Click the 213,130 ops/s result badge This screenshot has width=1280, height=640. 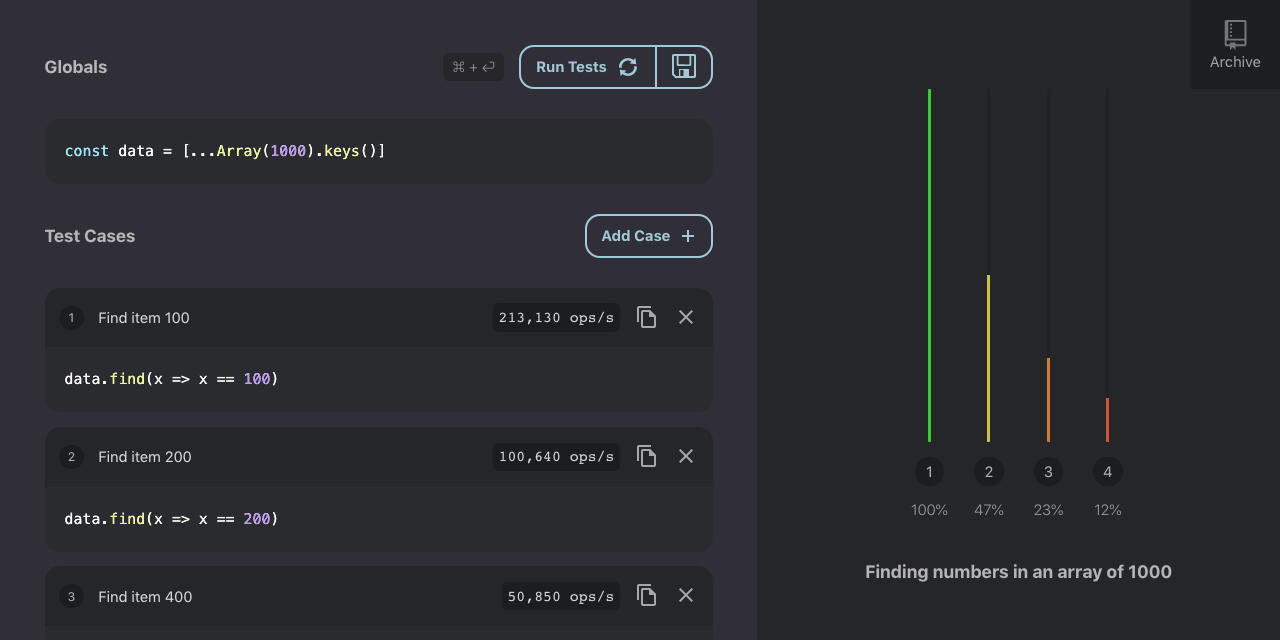coord(556,317)
